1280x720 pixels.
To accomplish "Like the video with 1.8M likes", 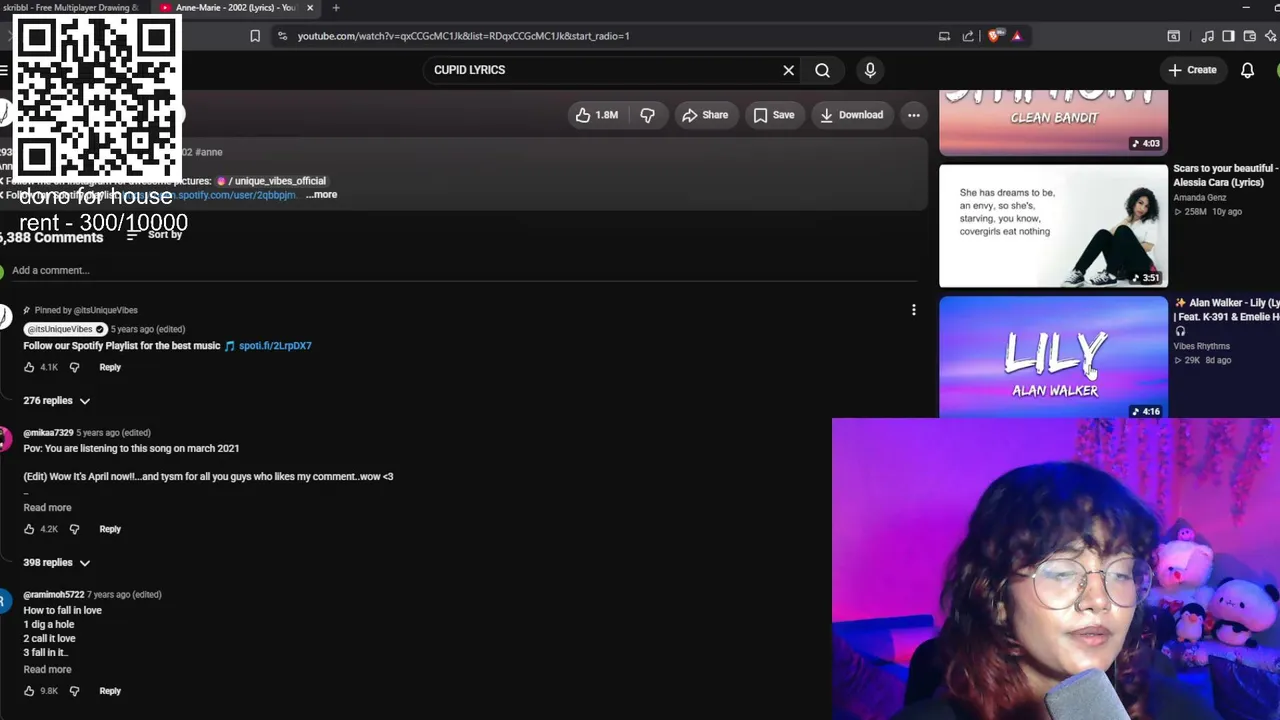I will [596, 115].
